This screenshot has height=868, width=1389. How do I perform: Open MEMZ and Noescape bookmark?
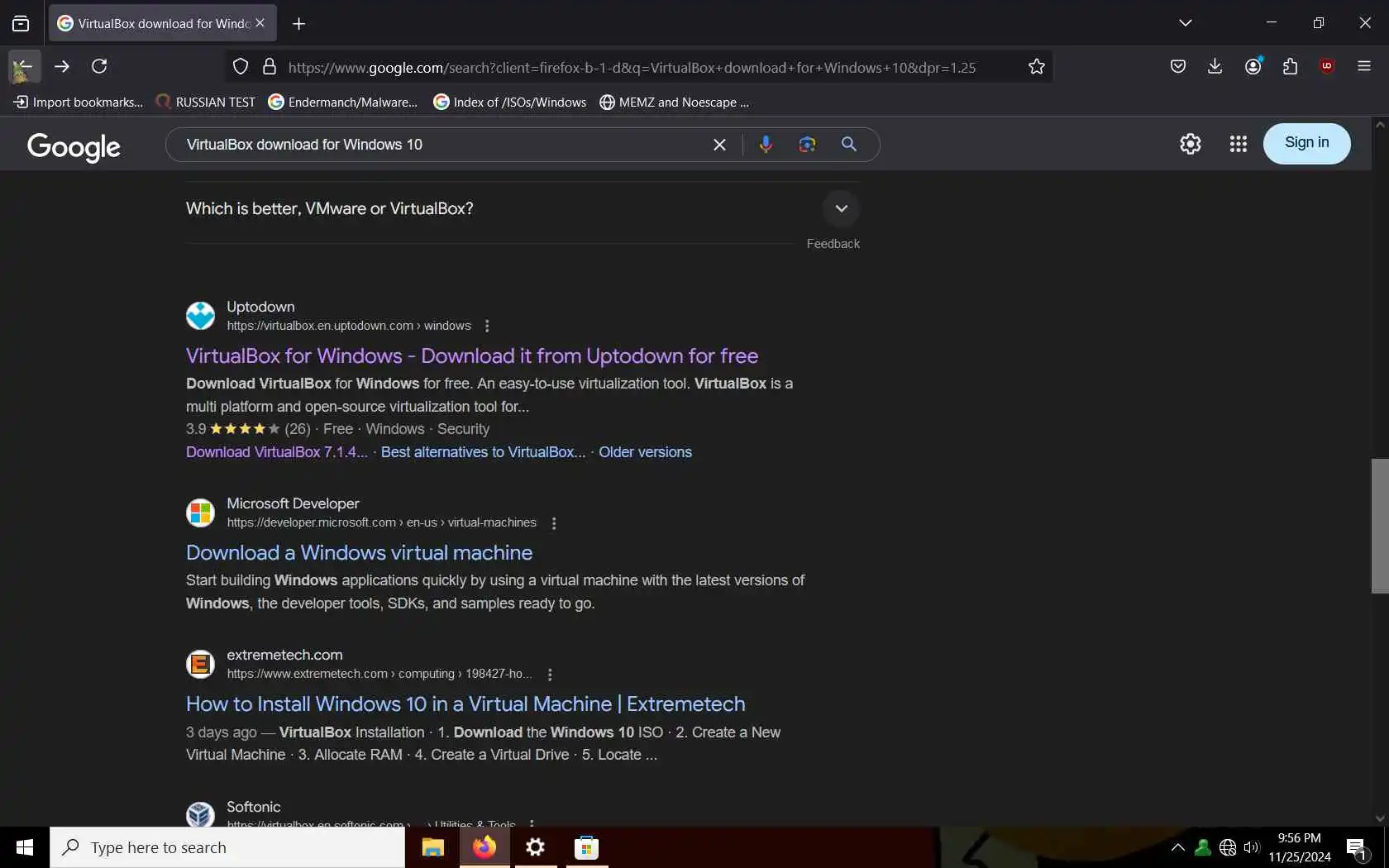click(x=675, y=103)
